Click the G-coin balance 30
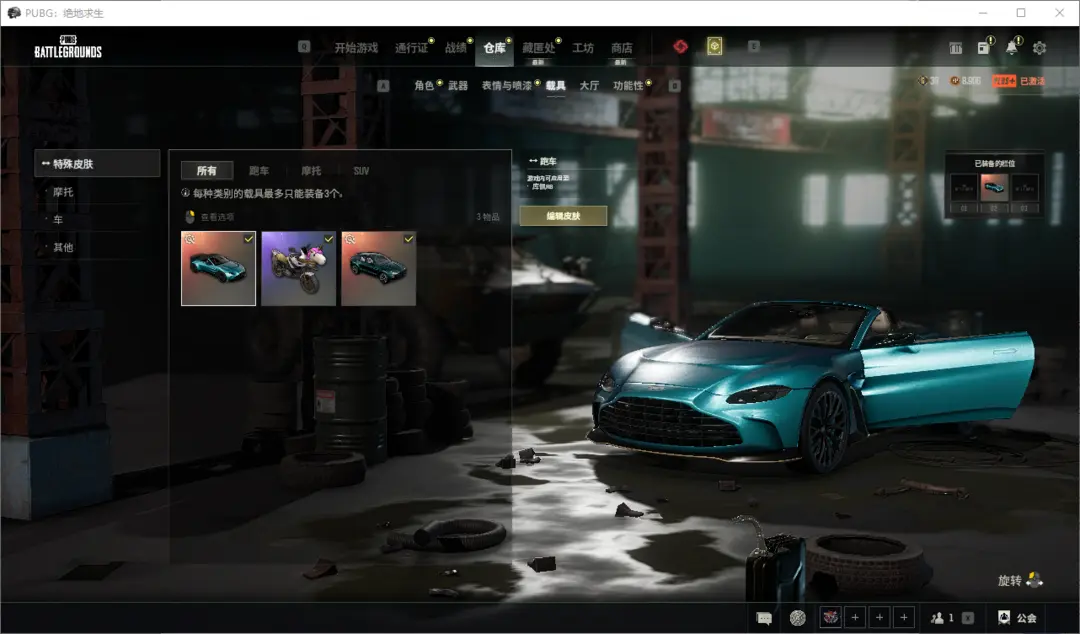This screenshot has width=1080, height=634. coord(928,81)
